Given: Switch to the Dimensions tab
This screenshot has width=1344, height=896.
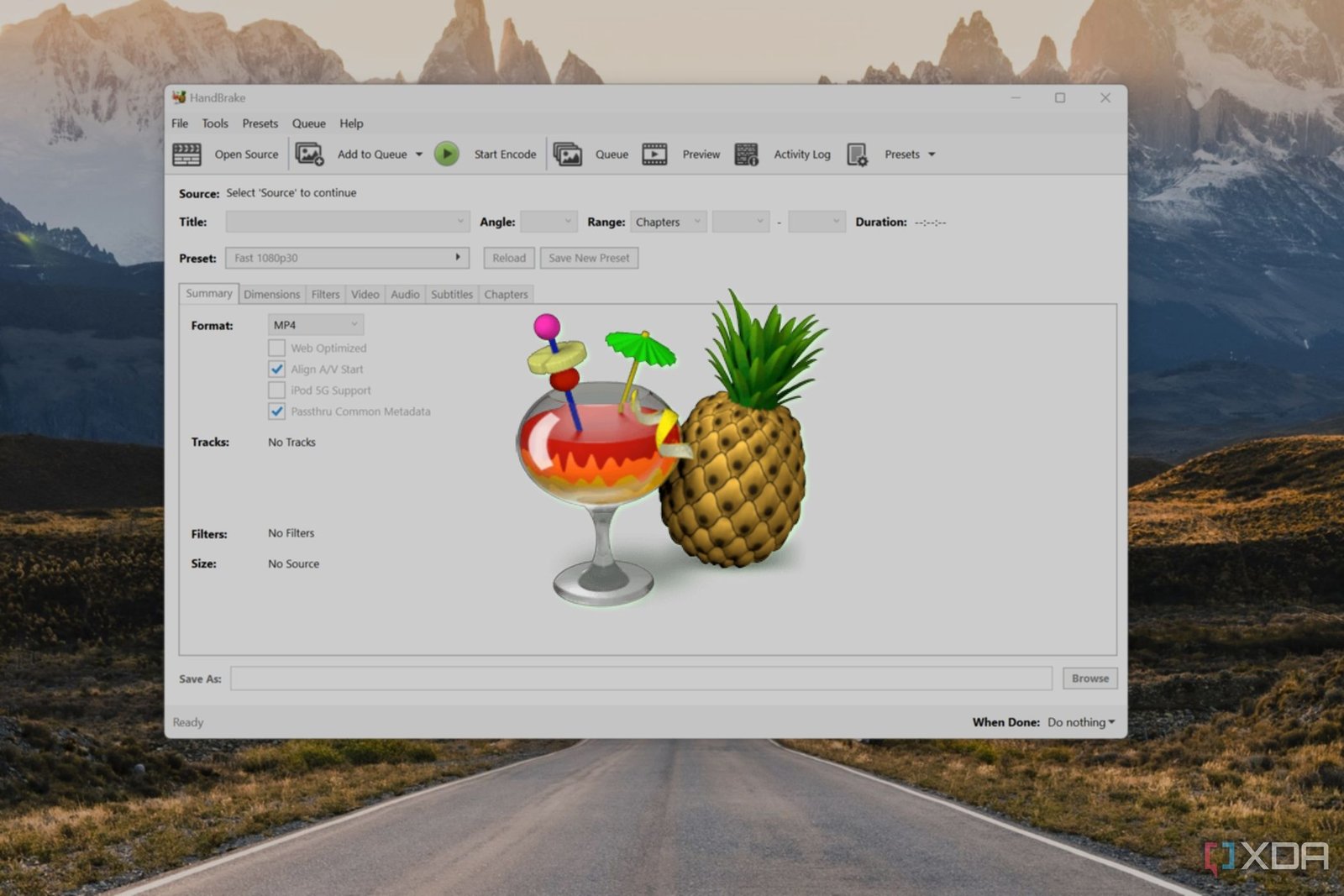Looking at the screenshot, I should click(271, 295).
